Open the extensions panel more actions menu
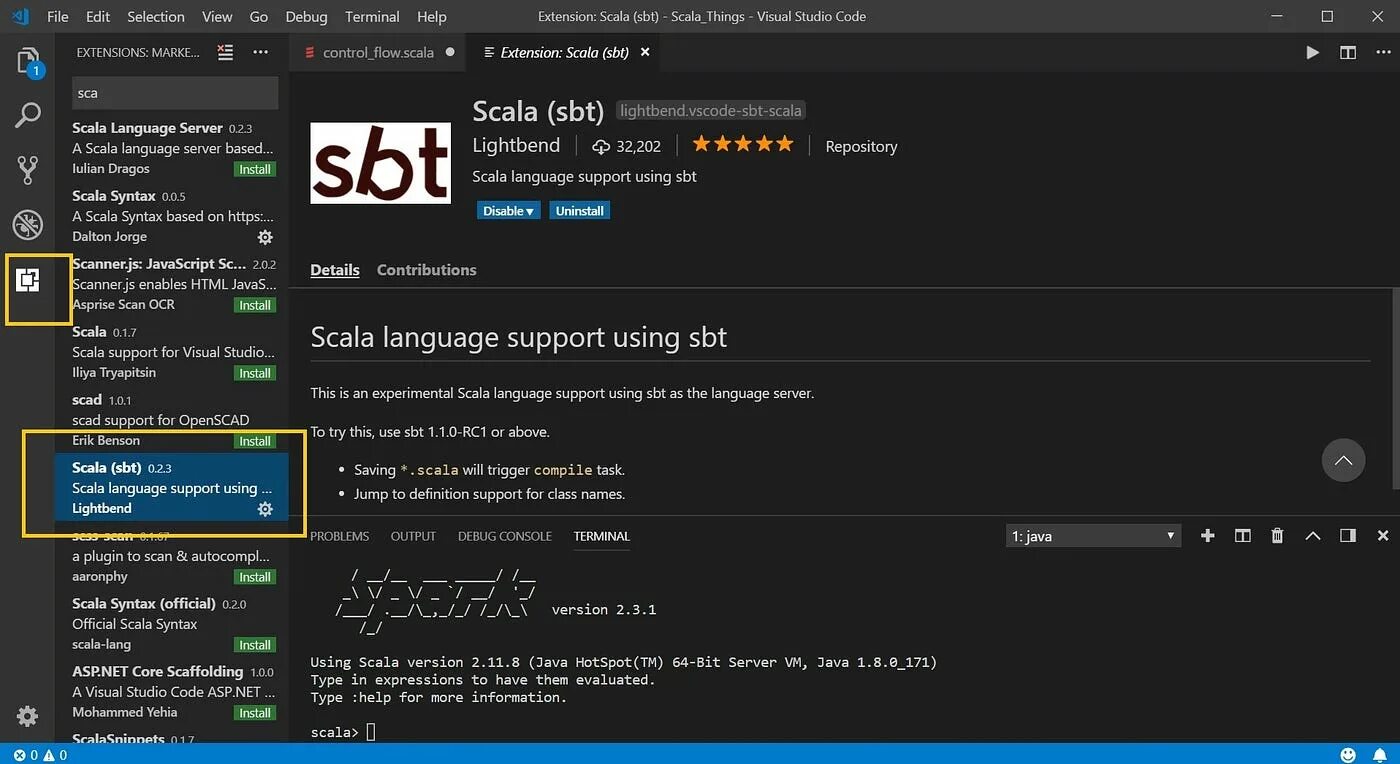 [261, 52]
